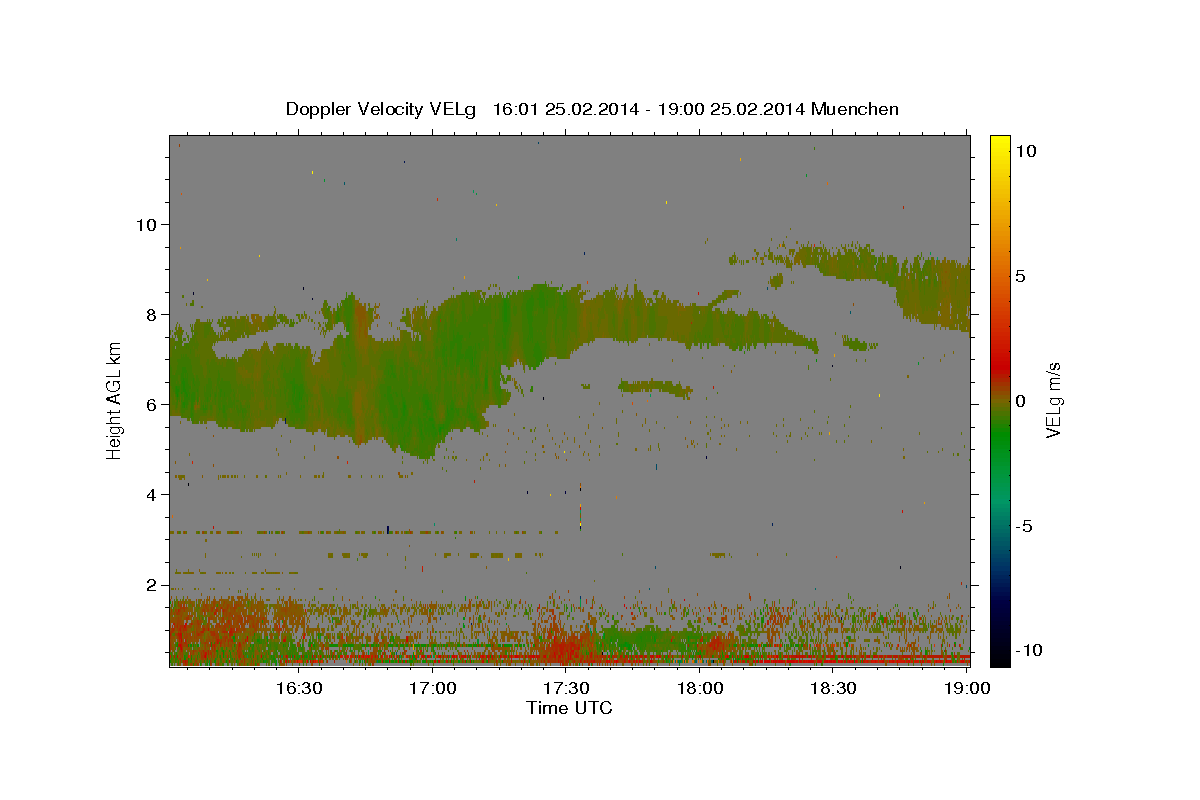Click the height axis label '2'
Image resolution: width=1200 pixels, height=800 pixels.
pos(150,584)
